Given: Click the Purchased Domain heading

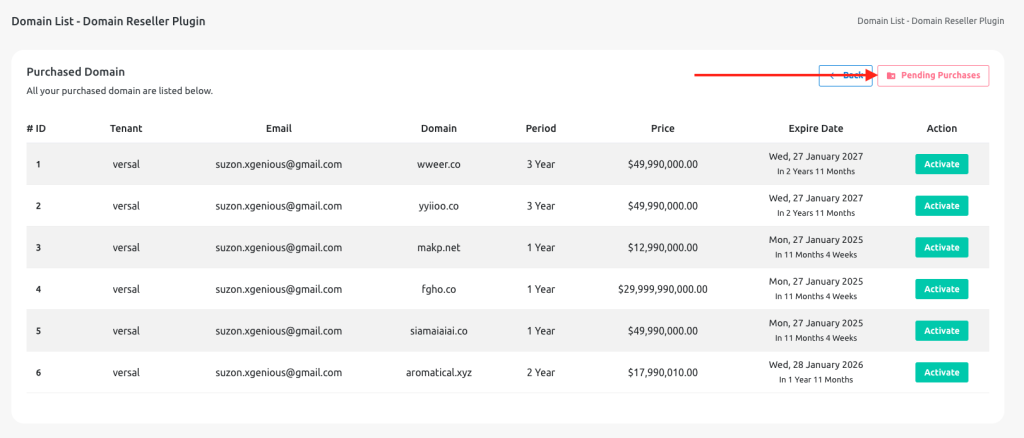Looking at the screenshot, I should [76, 72].
